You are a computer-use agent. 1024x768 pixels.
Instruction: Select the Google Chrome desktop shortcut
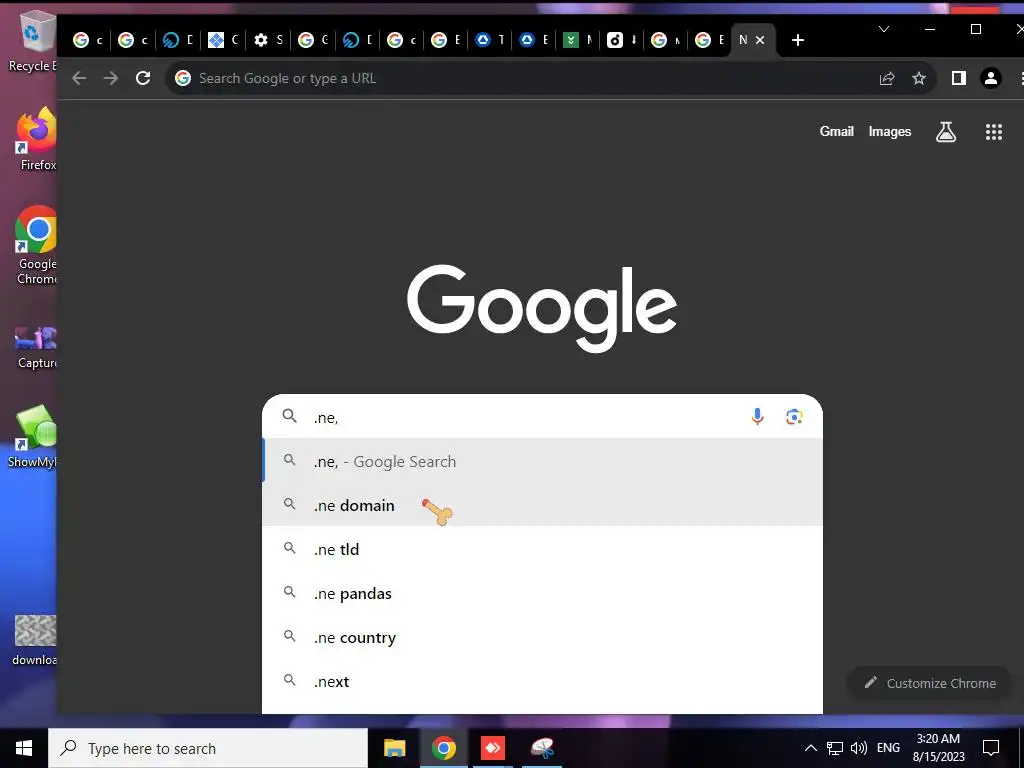point(37,246)
